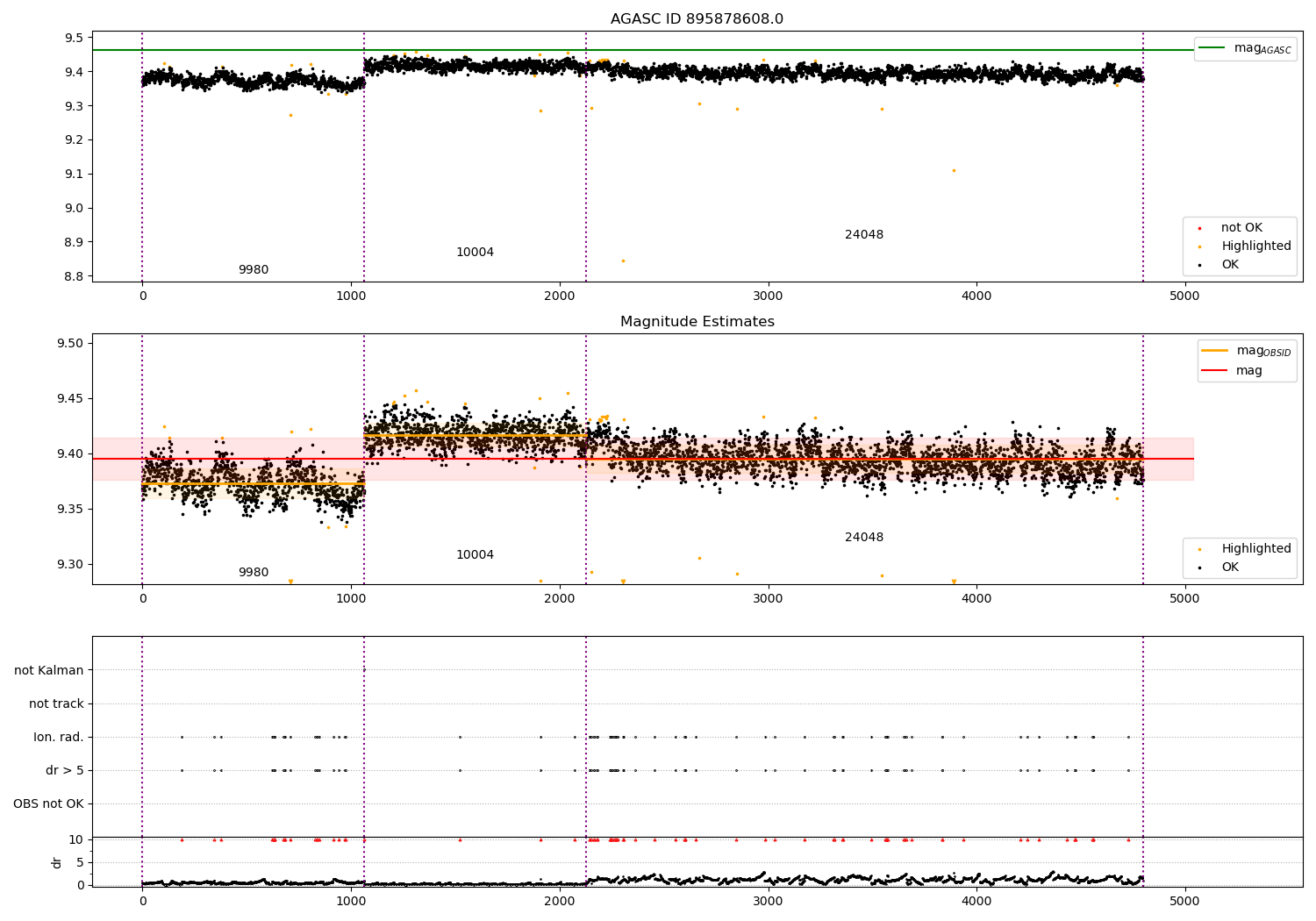This screenshot has height=921, width=1316.
Task: Click the 9.50 y-axis tick label
Action: 70,343
